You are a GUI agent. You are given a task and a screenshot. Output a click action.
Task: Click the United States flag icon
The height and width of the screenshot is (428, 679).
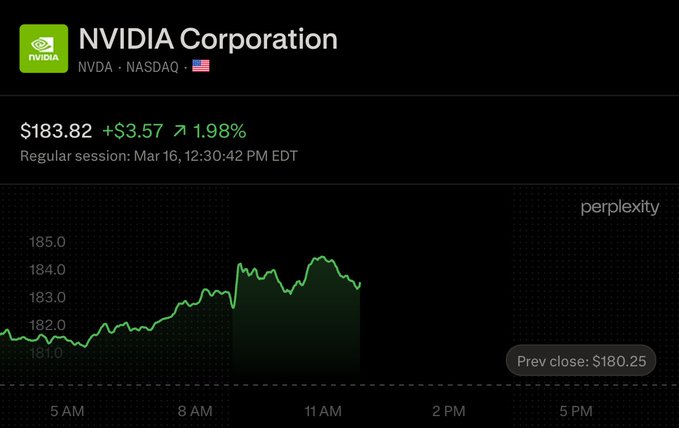201,66
